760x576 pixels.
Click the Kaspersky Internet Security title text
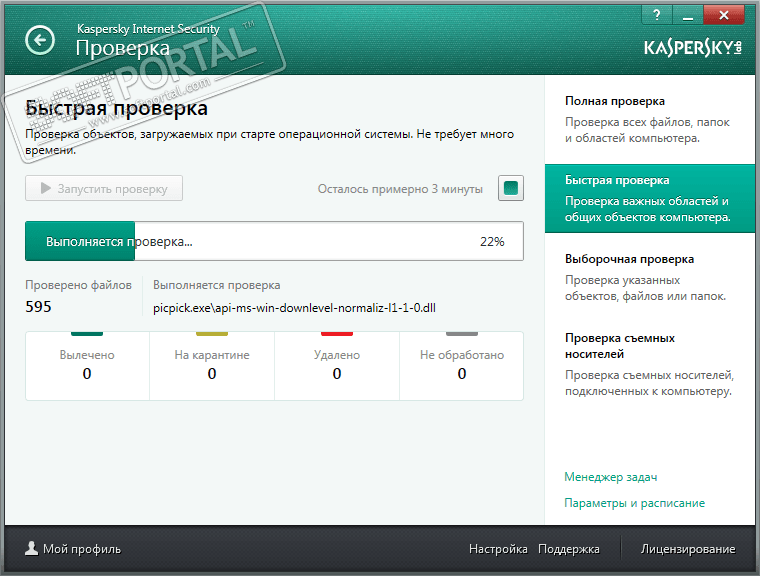tap(148, 29)
